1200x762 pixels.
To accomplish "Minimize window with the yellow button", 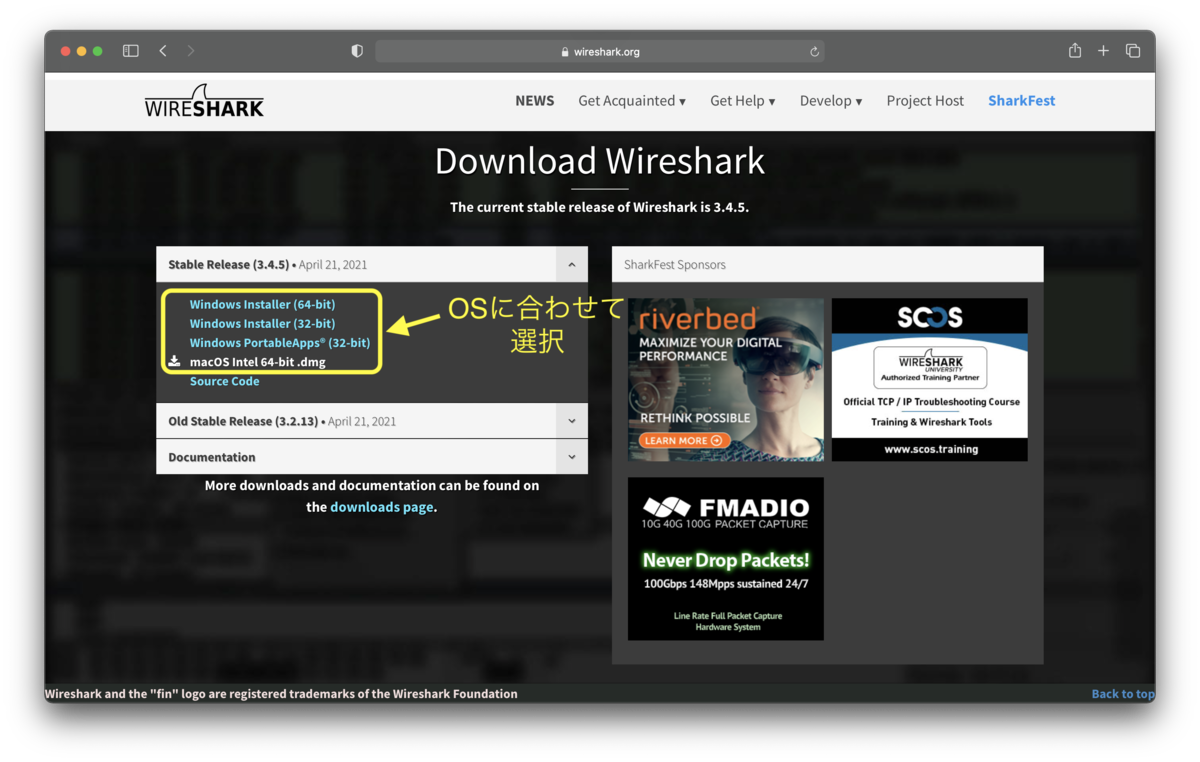I will pos(82,51).
